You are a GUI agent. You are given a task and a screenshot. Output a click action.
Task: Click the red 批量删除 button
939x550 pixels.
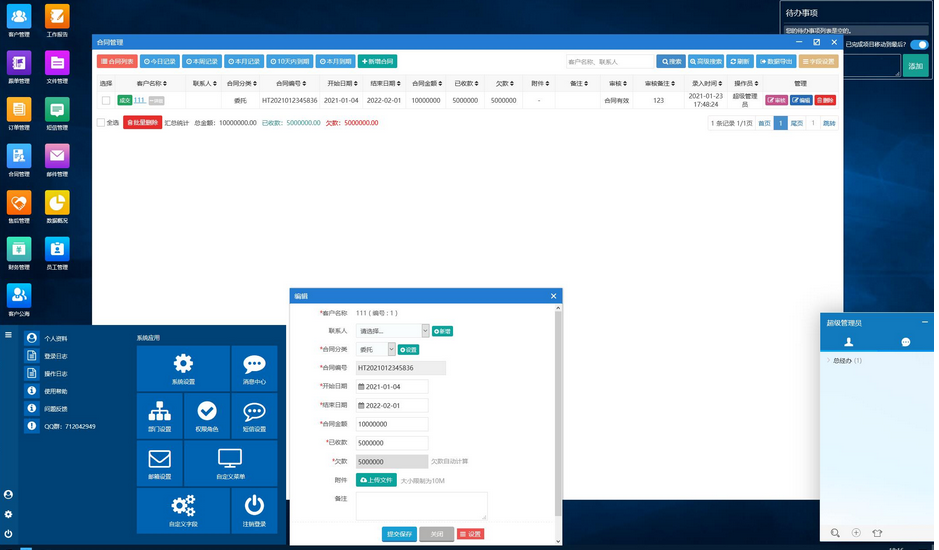[143, 123]
